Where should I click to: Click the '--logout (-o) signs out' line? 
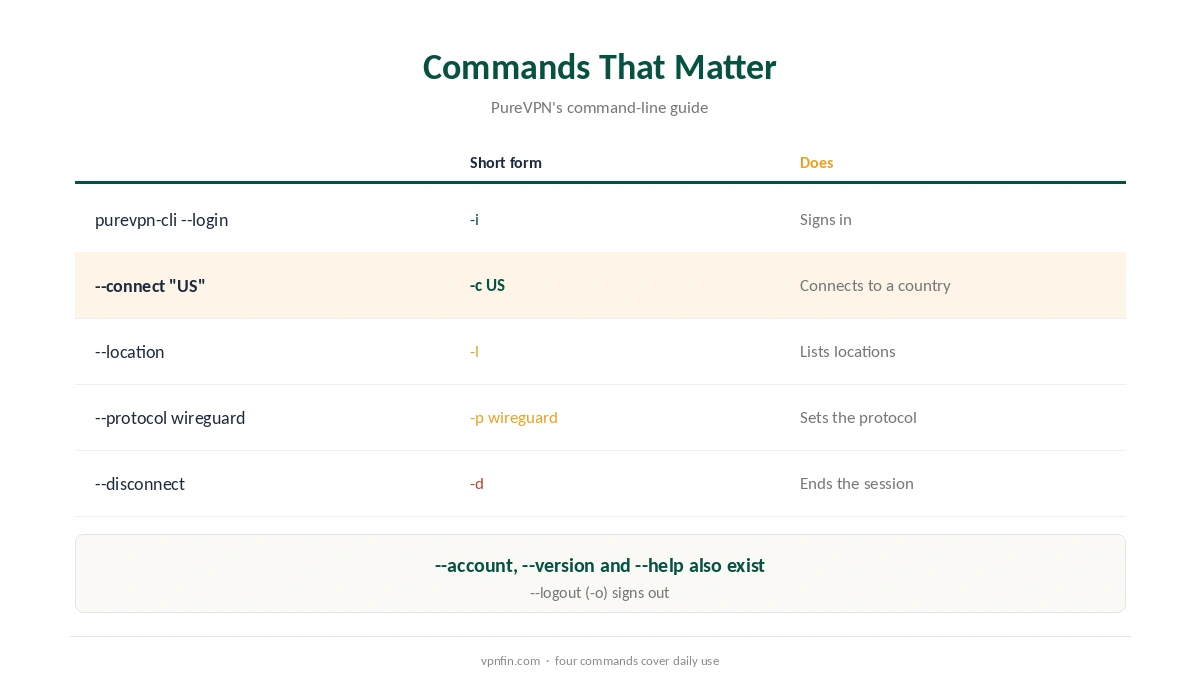click(599, 592)
